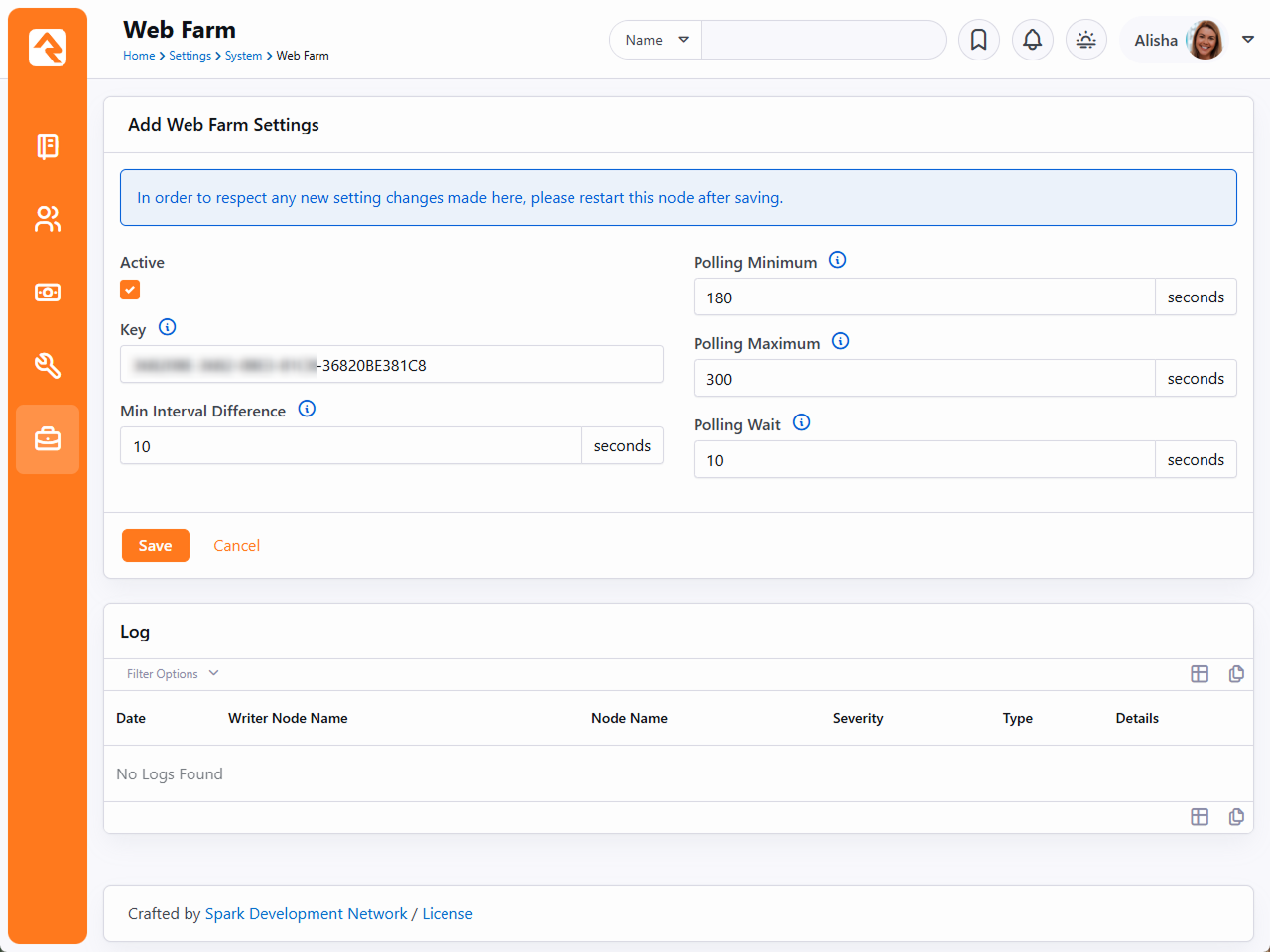Toggle the light/dark theme sun icon
Screen dimensions: 1270x952
(x=1085, y=40)
